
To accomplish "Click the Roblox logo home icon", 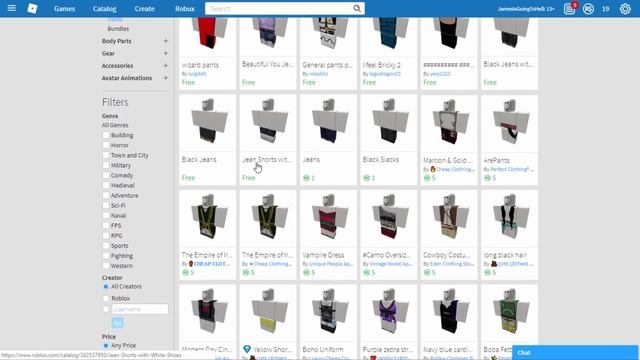I will (32, 9).
